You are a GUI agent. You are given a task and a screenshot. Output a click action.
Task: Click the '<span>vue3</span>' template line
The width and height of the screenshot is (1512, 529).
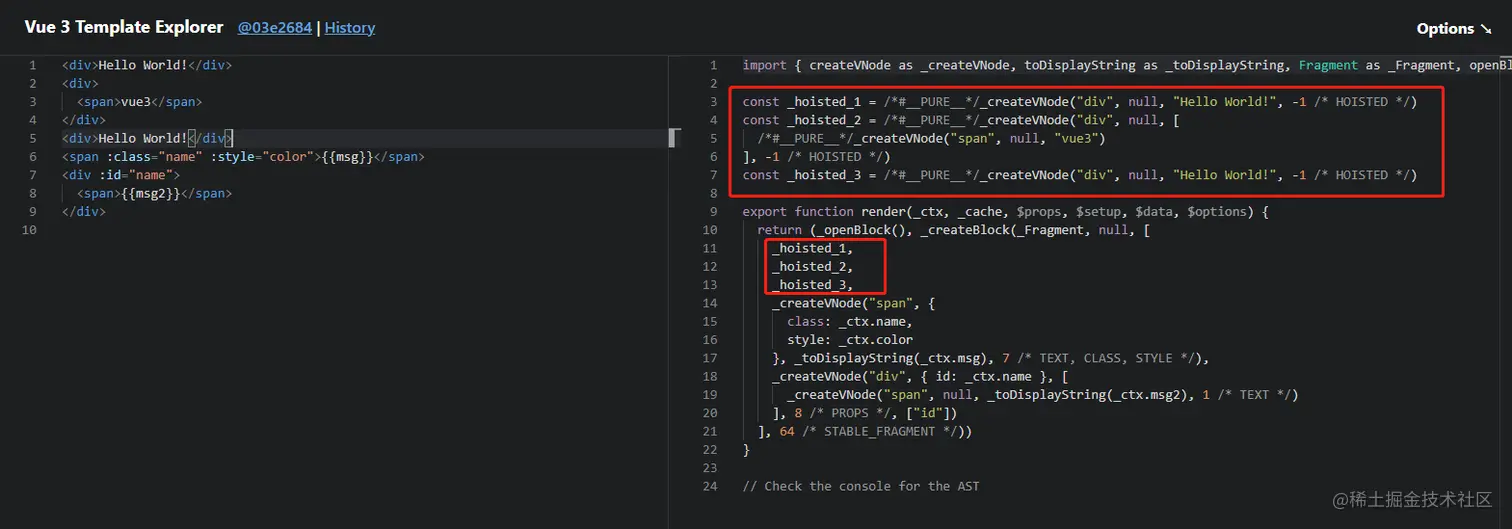click(x=140, y=101)
